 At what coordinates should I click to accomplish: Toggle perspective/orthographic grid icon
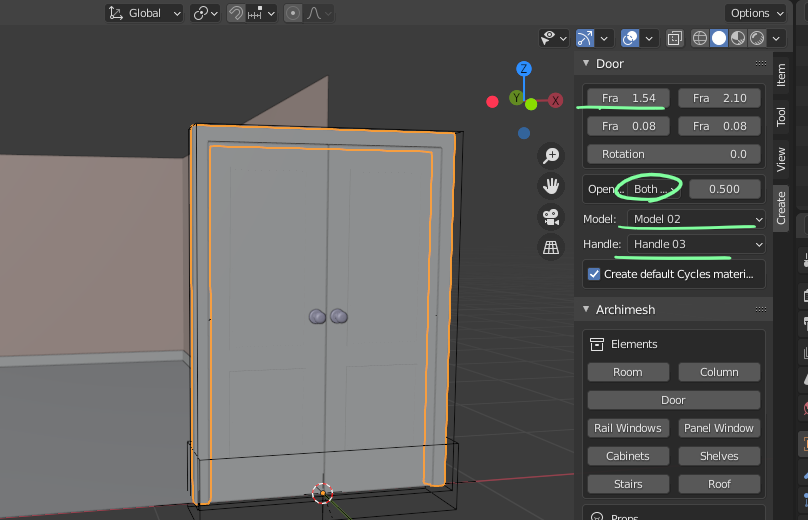coord(551,247)
